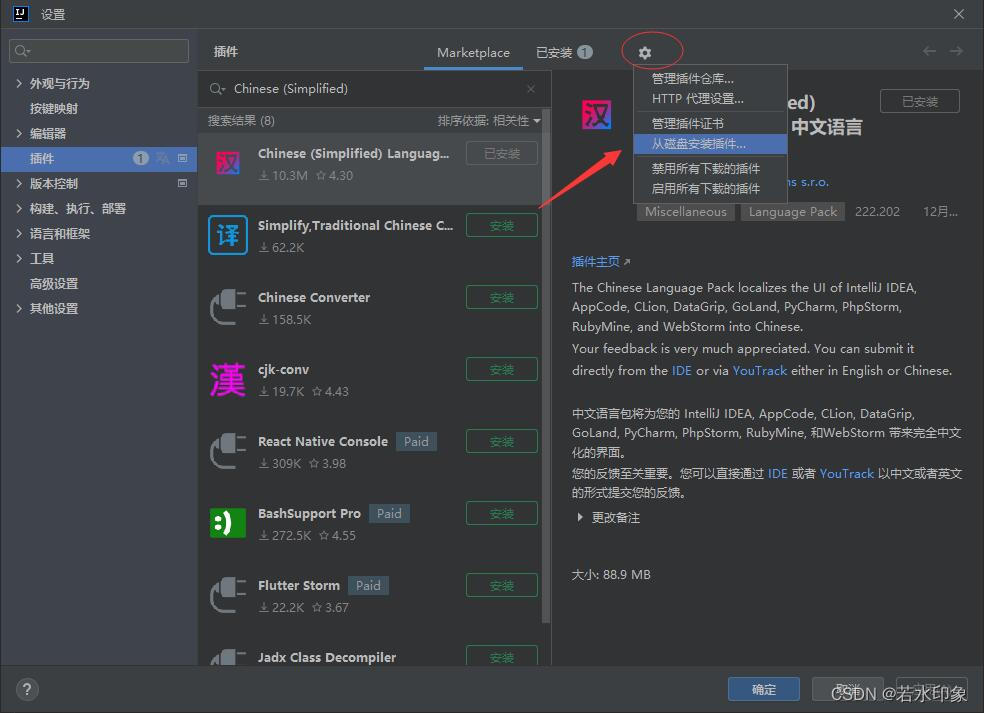Click the cjk-conv plugin icon
984x713 pixels.
227,379
